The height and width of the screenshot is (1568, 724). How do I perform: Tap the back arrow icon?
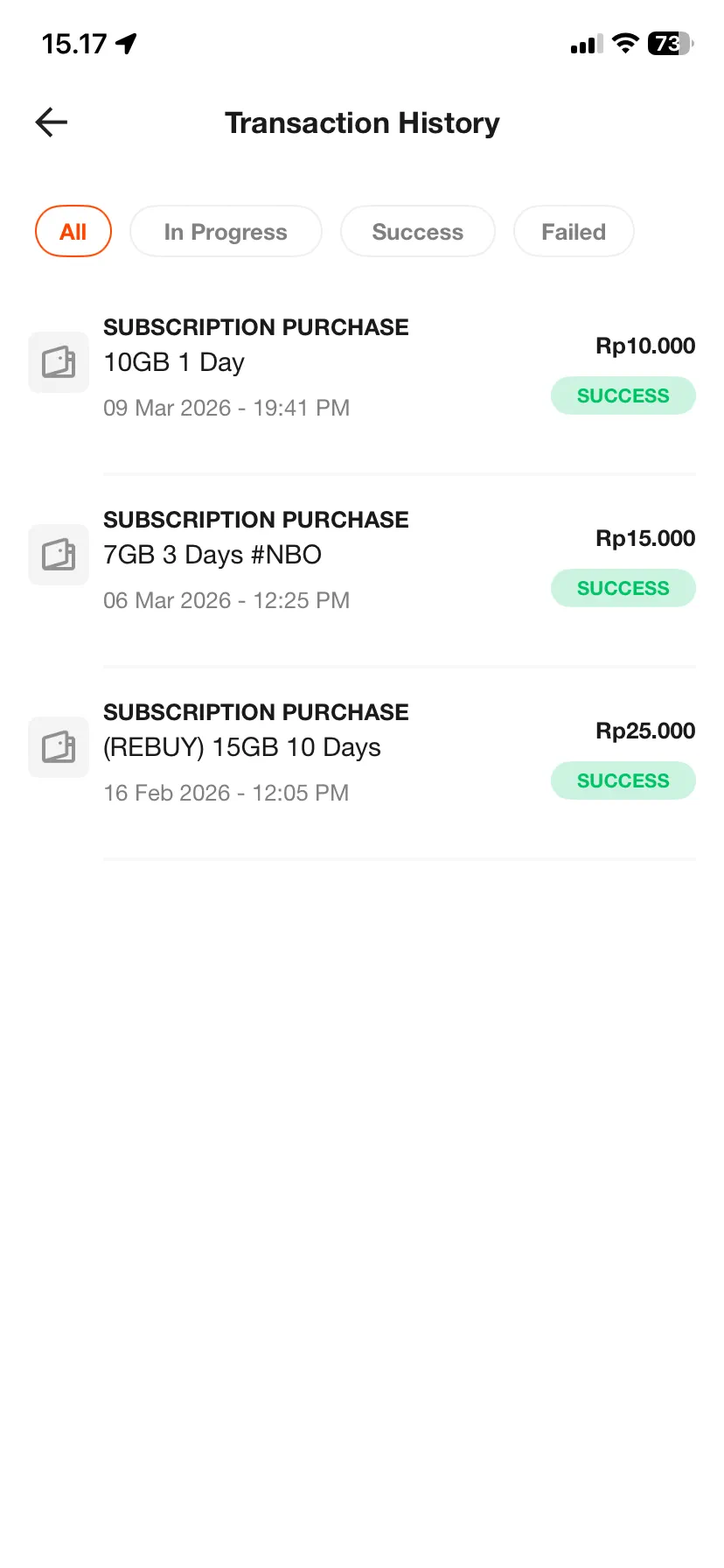pyautogui.click(x=52, y=122)
